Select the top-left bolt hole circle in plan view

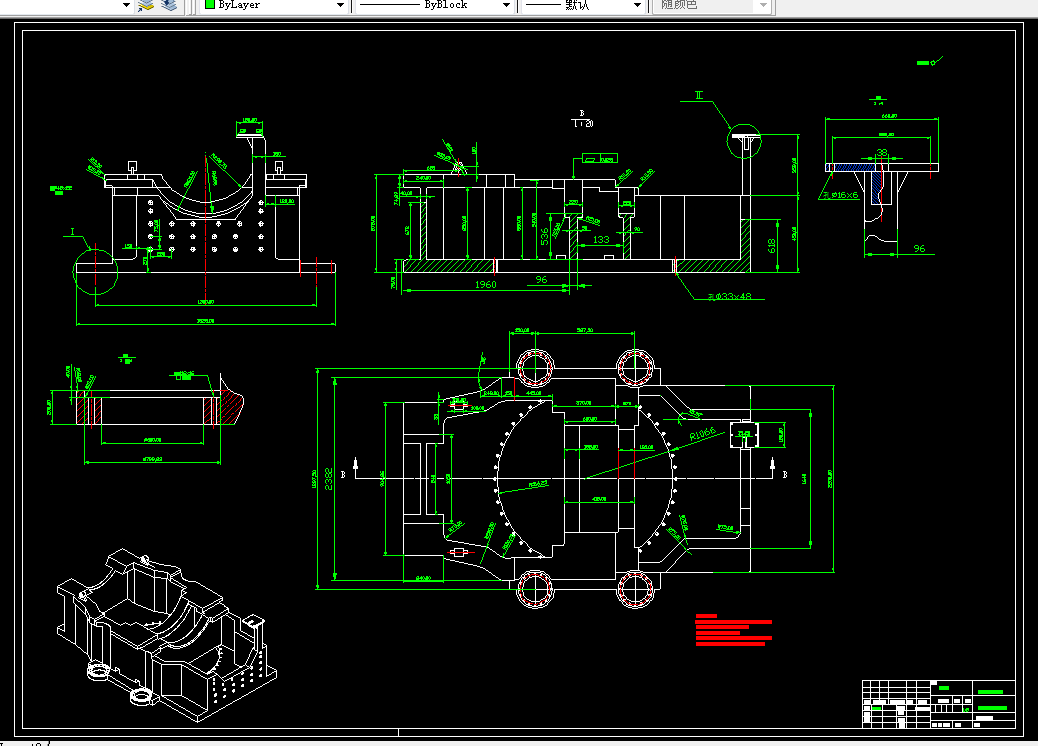click(535, 367)
